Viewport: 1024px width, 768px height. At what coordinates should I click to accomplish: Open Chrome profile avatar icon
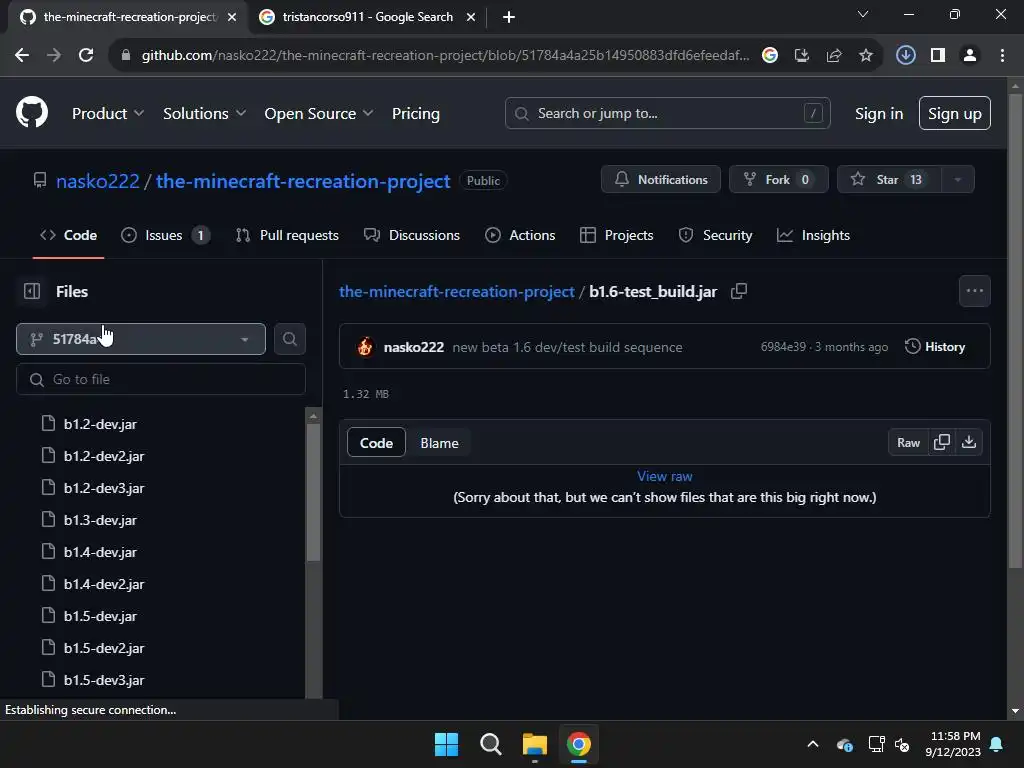pyautogui.click(x=970, y=55)
